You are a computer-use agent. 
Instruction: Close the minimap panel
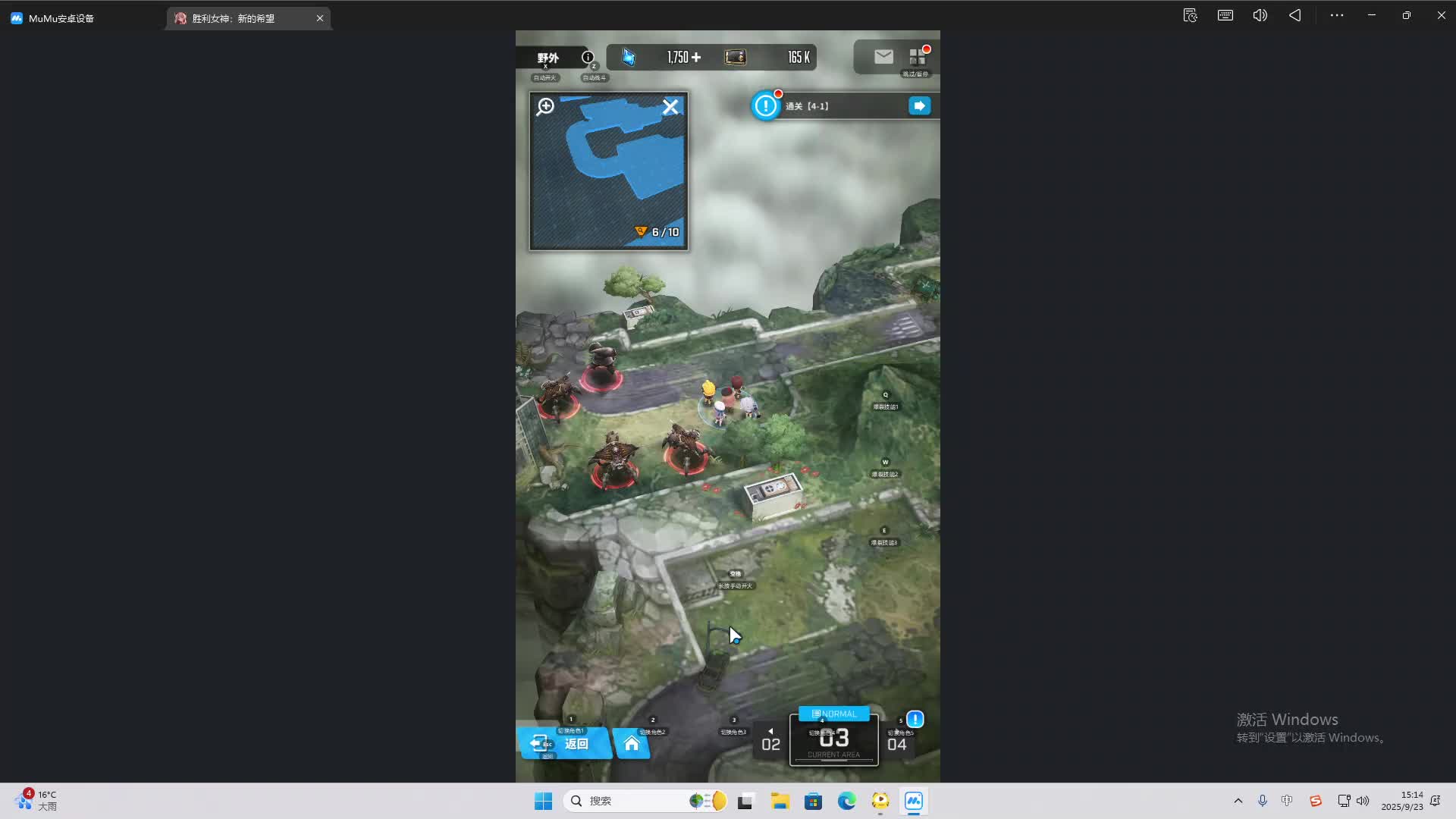[670, 107]
